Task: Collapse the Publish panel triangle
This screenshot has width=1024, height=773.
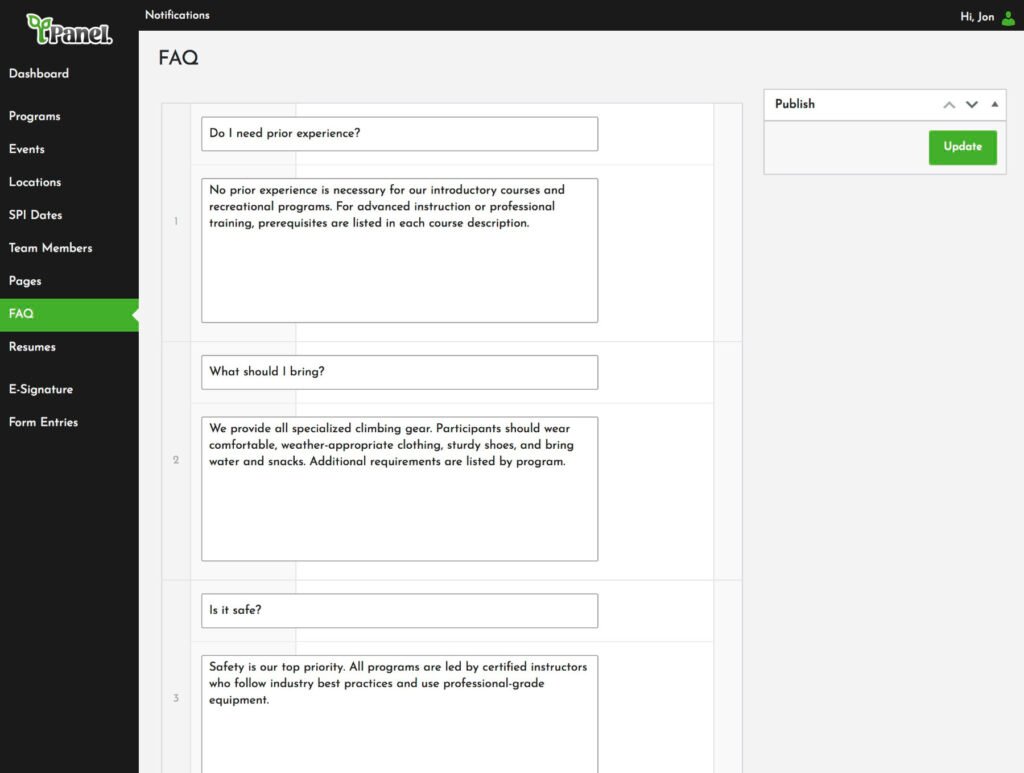Action: point(995,104)
